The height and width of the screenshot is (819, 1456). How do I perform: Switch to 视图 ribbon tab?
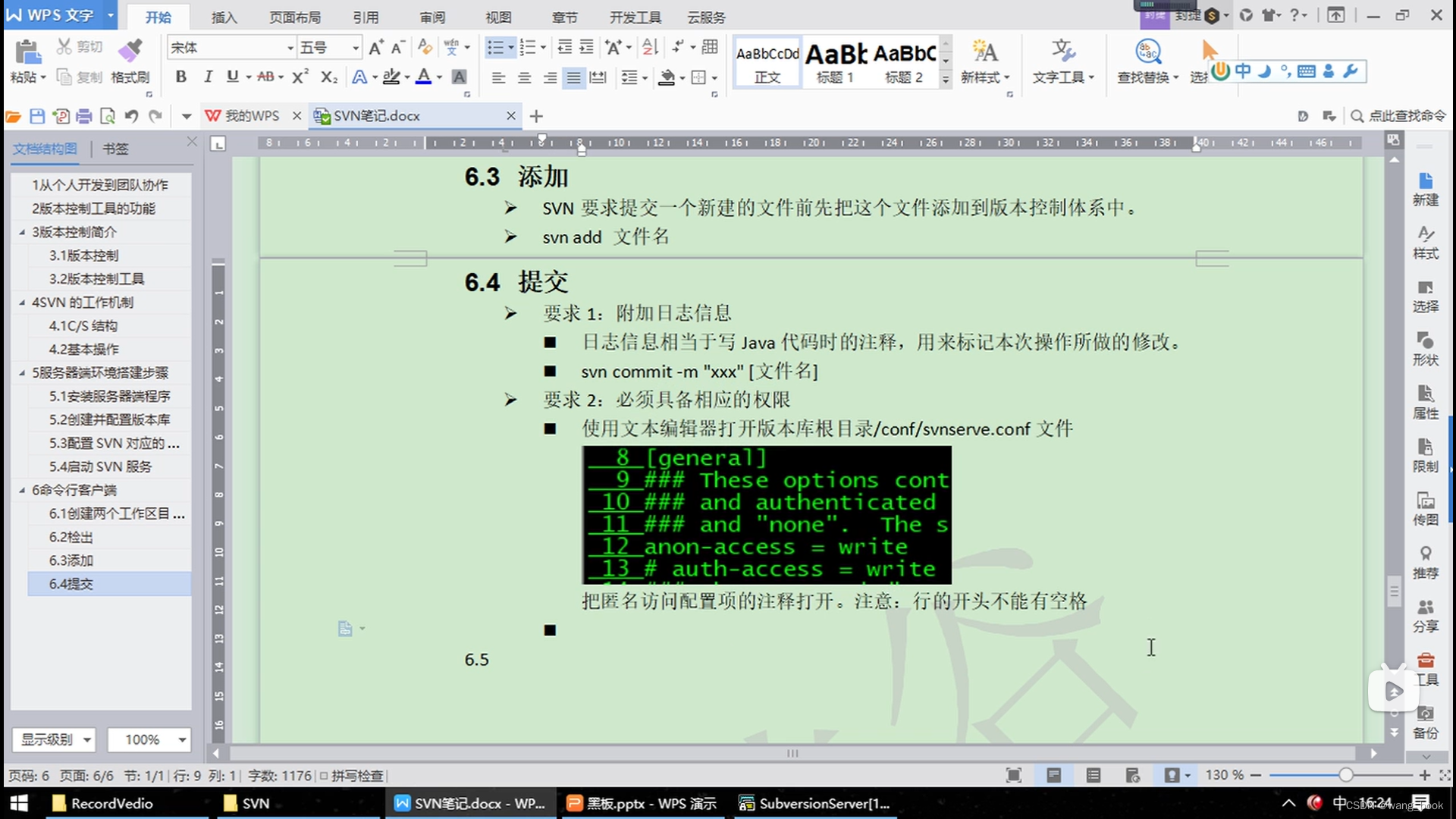[x=498, y=17]
